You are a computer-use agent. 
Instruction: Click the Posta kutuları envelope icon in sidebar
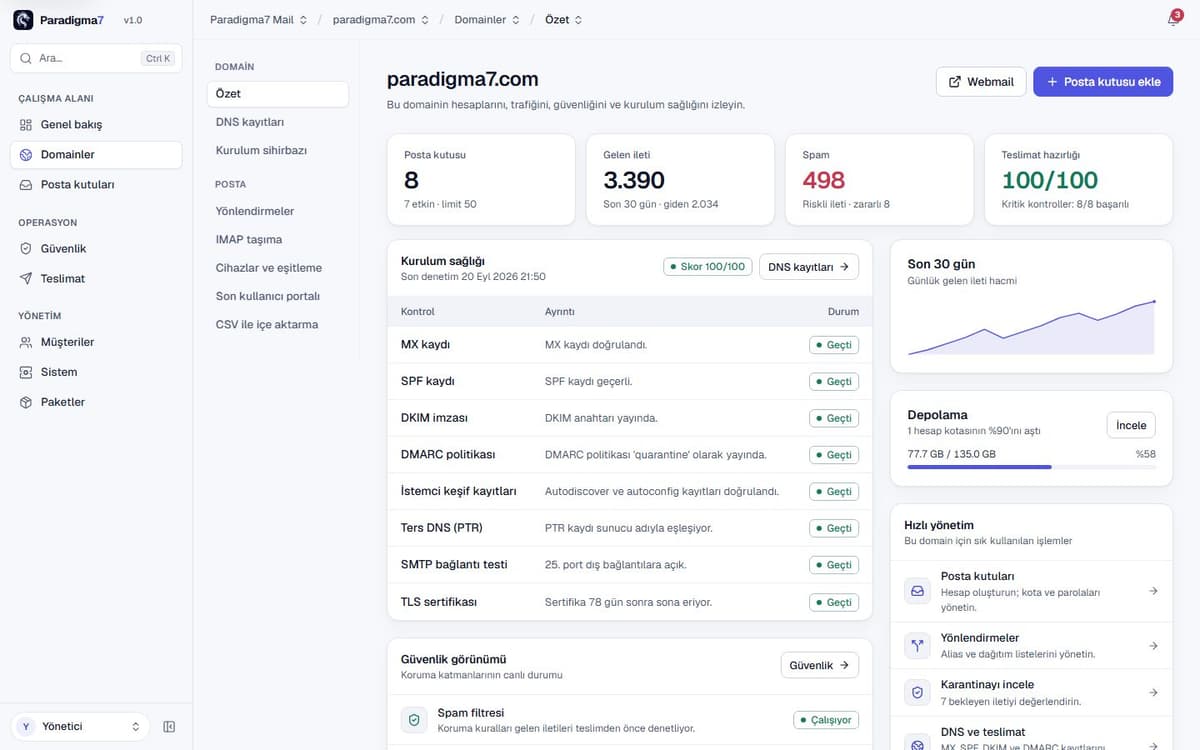pyautogui.click(x=26, y=185)
